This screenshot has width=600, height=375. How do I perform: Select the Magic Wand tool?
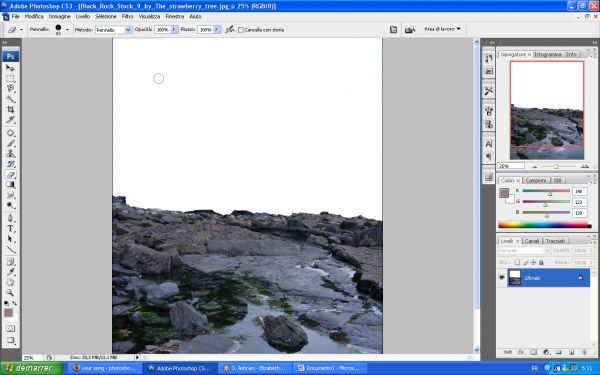tap(10, 99)
